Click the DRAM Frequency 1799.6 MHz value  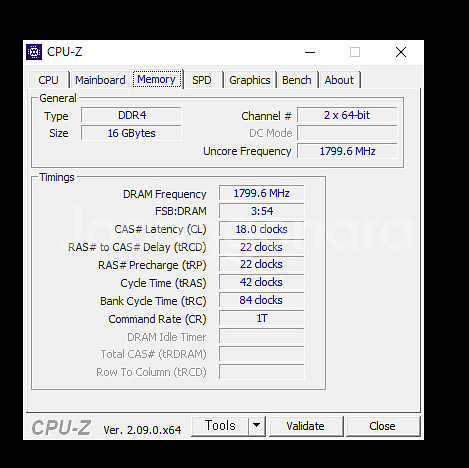(x=262, y=193)
